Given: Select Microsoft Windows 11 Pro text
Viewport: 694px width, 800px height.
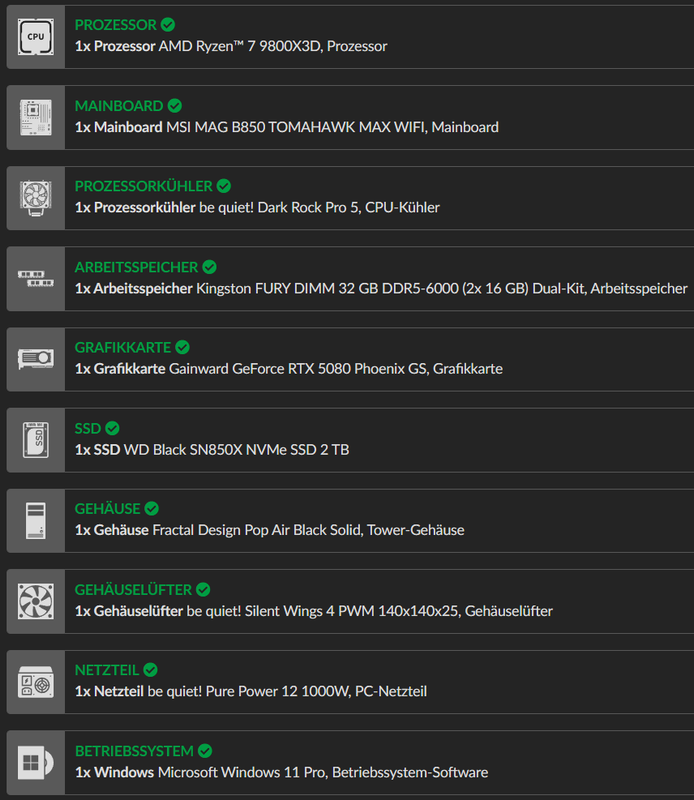Looking at the screenshot, I should [242, 772].
